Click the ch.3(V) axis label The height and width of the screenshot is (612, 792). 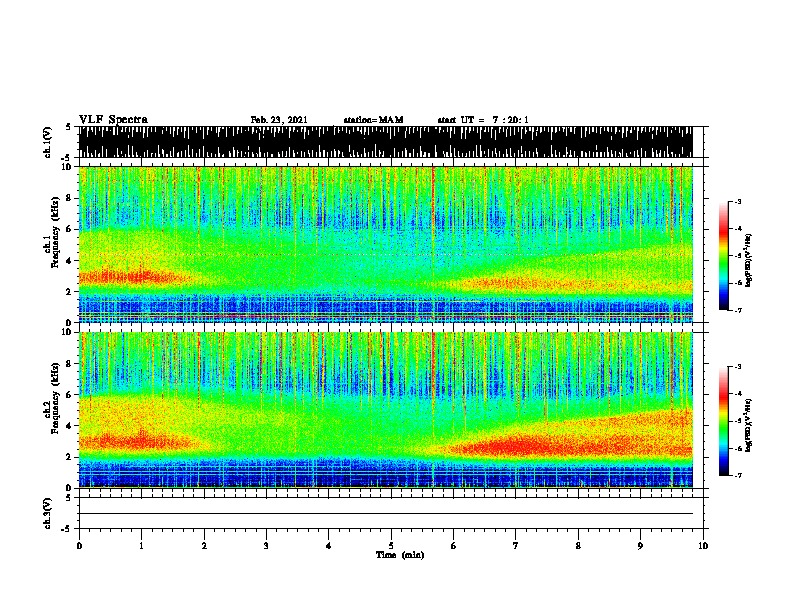click(47, 513)
